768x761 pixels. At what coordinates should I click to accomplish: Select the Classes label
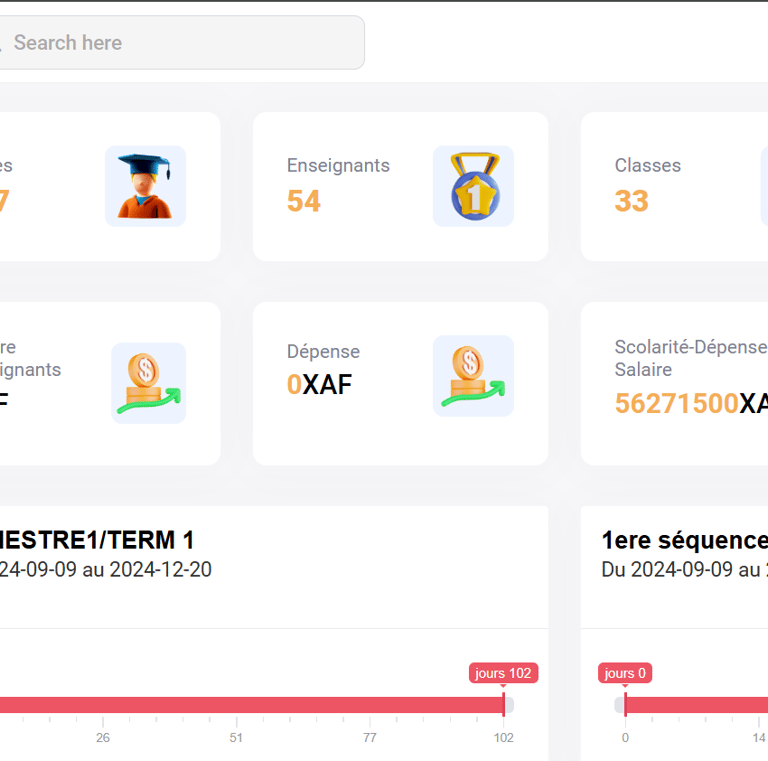tap(648, 166)
